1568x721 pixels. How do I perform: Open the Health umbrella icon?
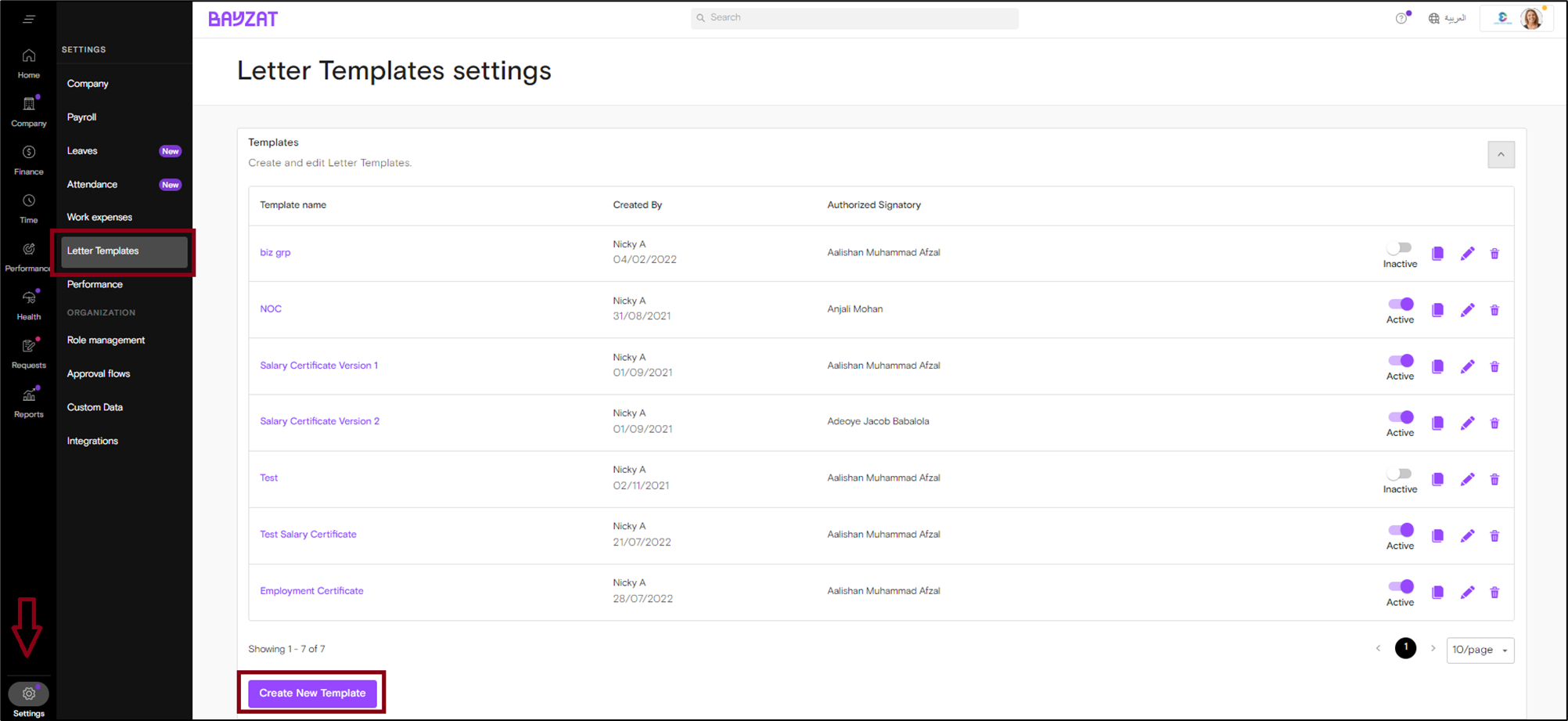(29, 297)
